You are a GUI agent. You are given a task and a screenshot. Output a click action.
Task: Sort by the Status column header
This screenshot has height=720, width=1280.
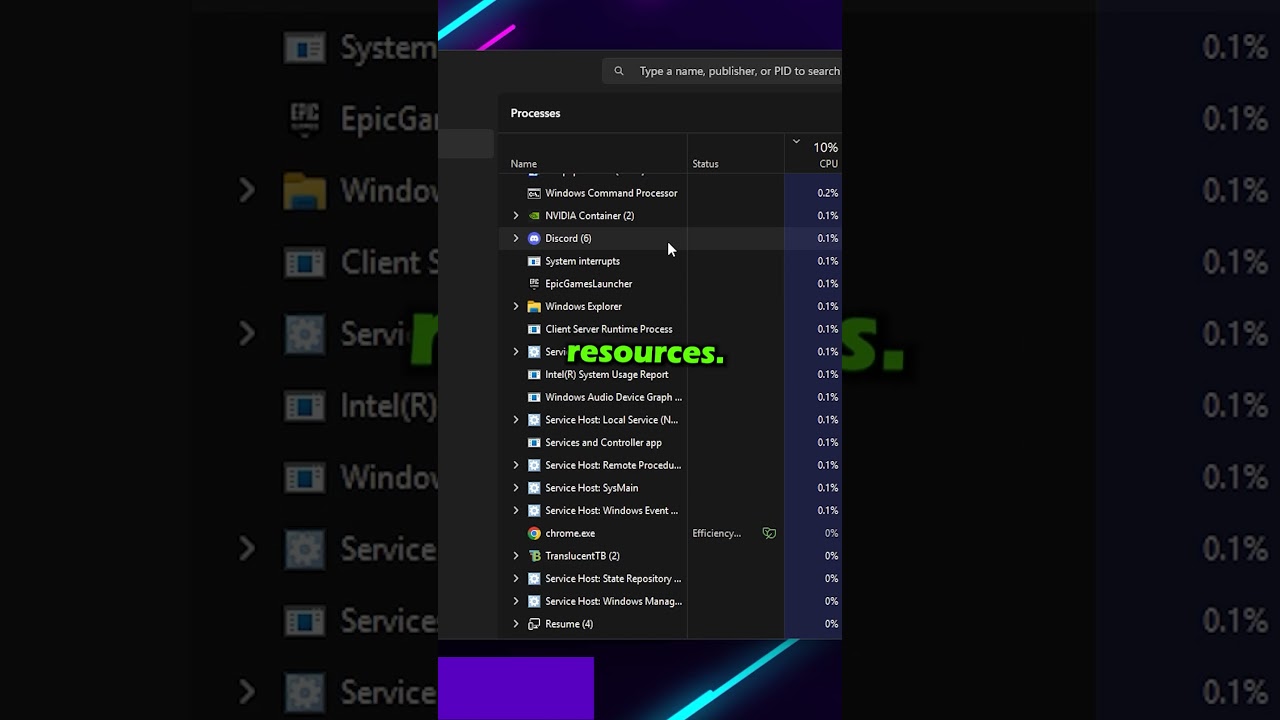705,164
